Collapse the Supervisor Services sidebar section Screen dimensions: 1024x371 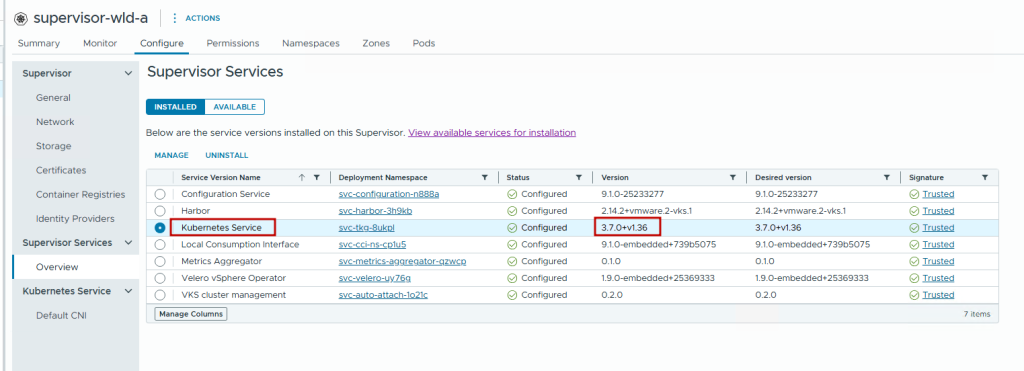(x=128, y=243)
